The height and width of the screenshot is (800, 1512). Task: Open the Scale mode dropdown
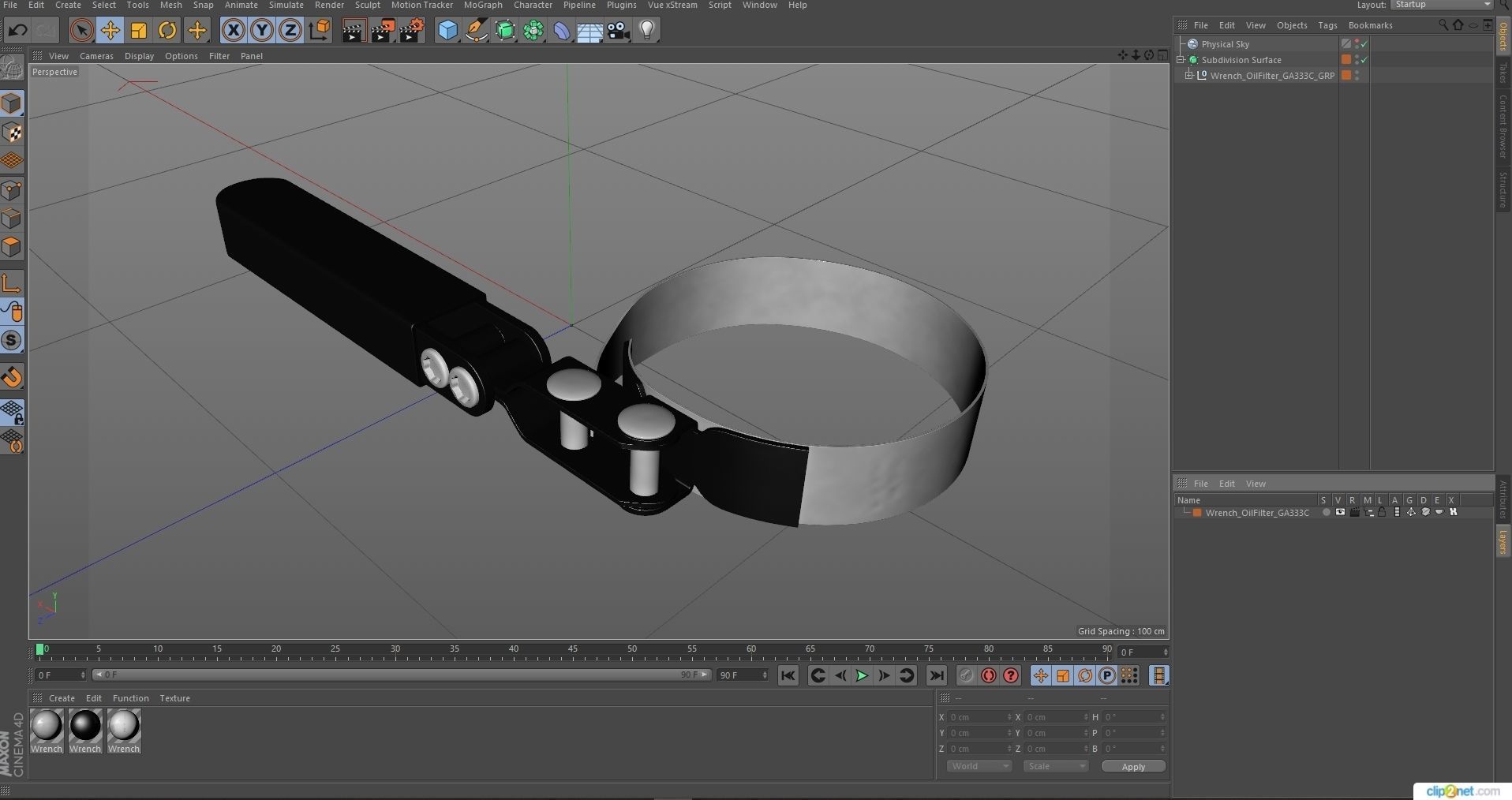pyautogui.click(x=1056, y=766)
